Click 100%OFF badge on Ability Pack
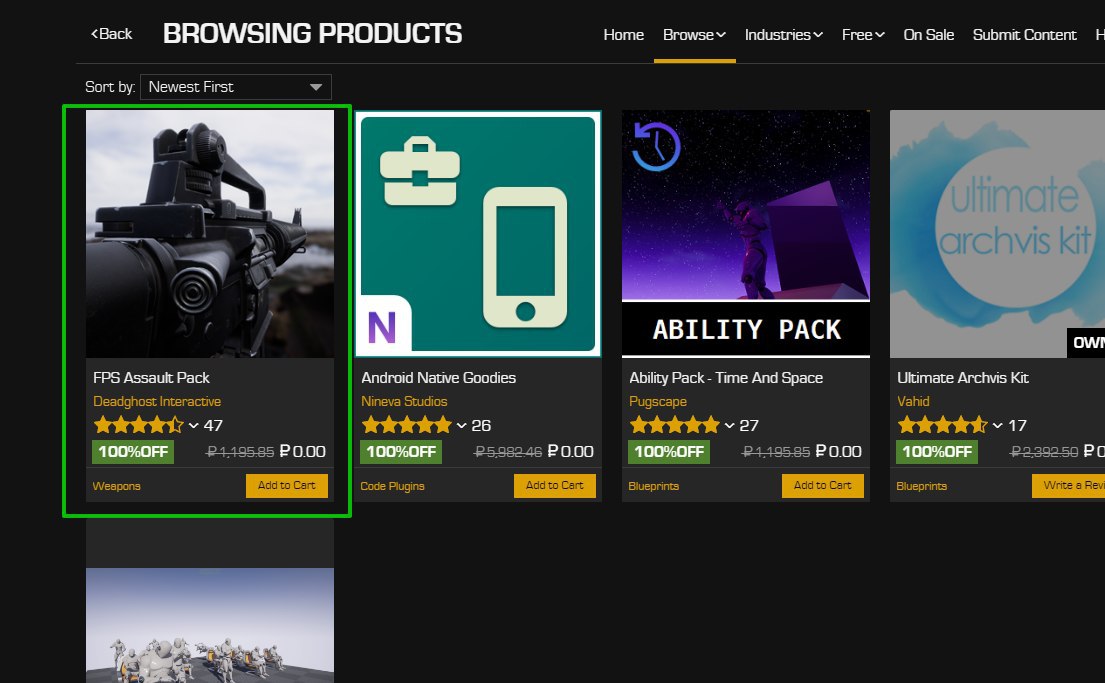This screenshot has width=1105, height=683. (669, 452)
